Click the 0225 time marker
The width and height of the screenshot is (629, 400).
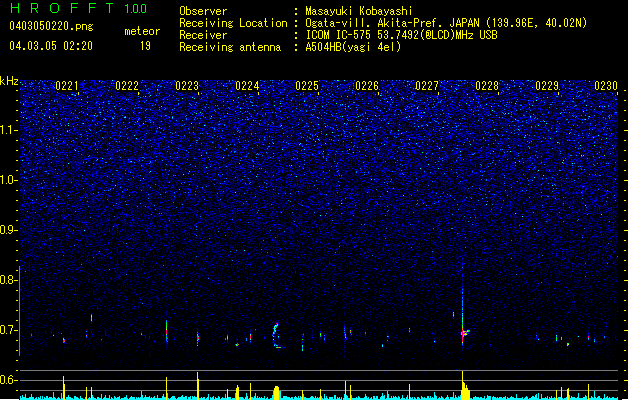pyautogui.click(x=307, y=86)
